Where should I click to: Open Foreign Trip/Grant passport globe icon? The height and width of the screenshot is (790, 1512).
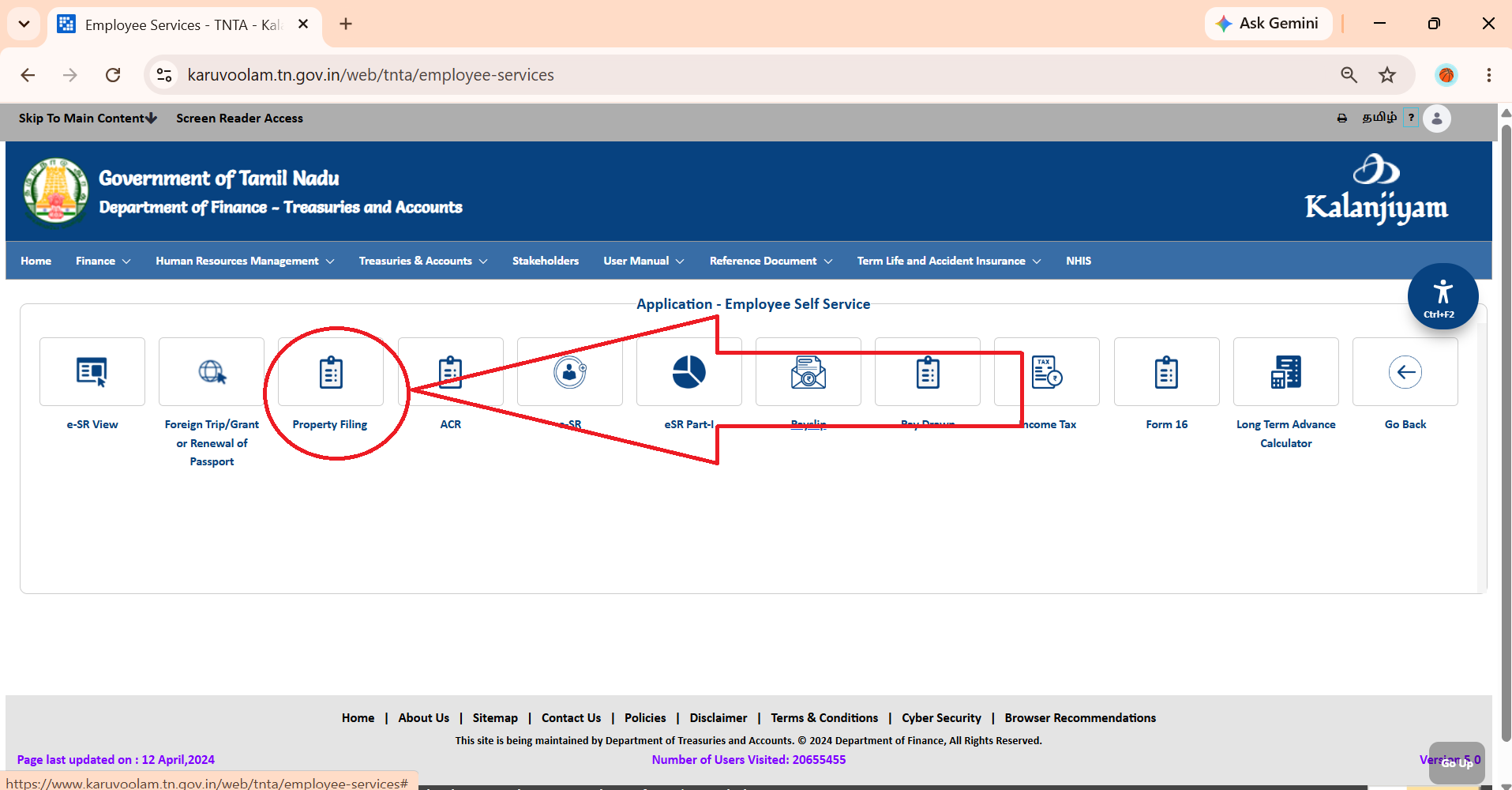(x=212, y=372)
